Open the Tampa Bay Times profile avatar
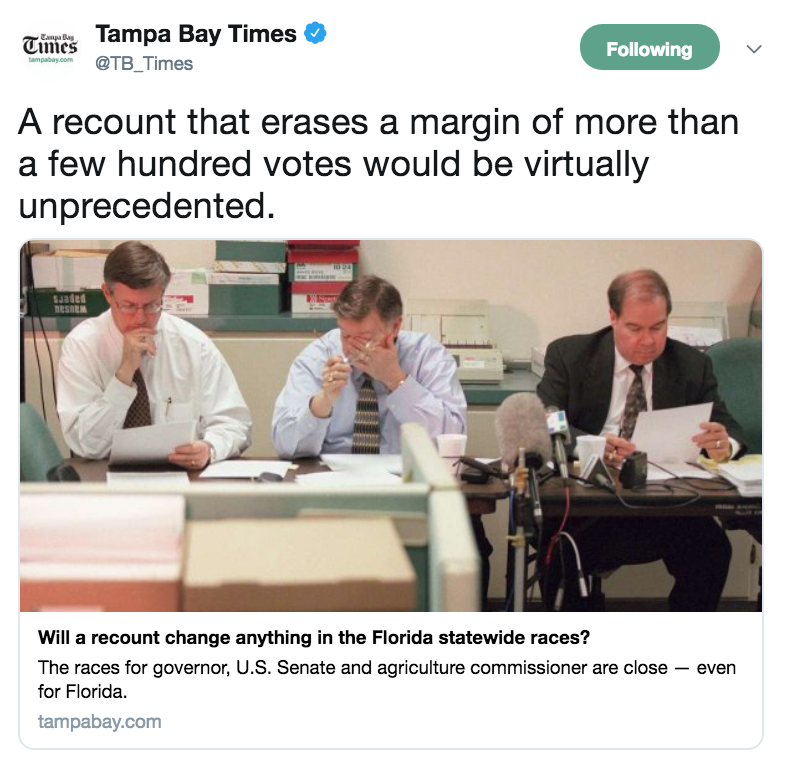This screenshot has height=774, width=786. pyautogui.click(x=50, y=49)
